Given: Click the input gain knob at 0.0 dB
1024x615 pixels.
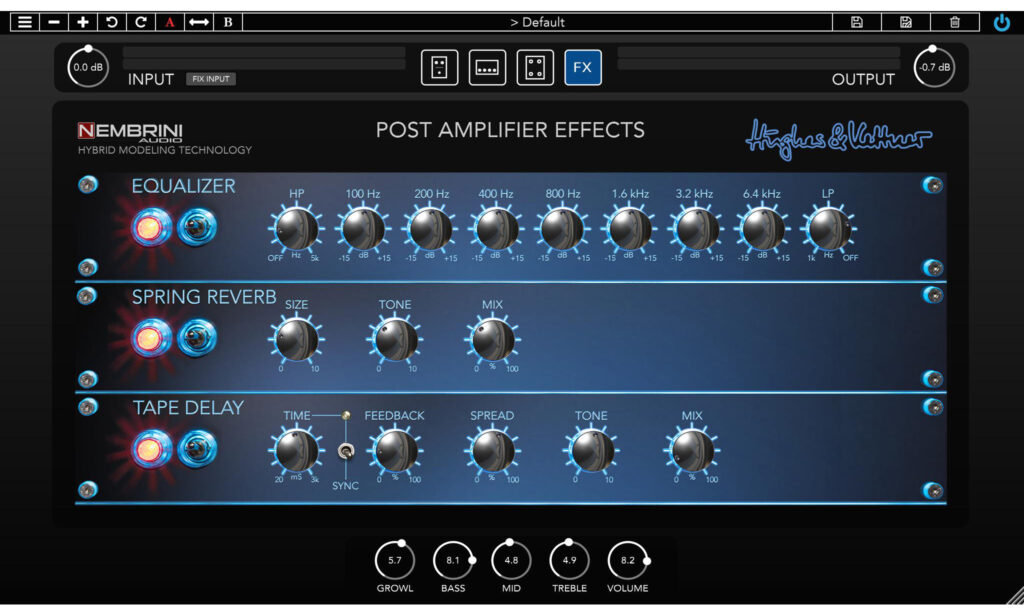Looking at the screenshot, I should pyautogui.click(x=88, y=67).
